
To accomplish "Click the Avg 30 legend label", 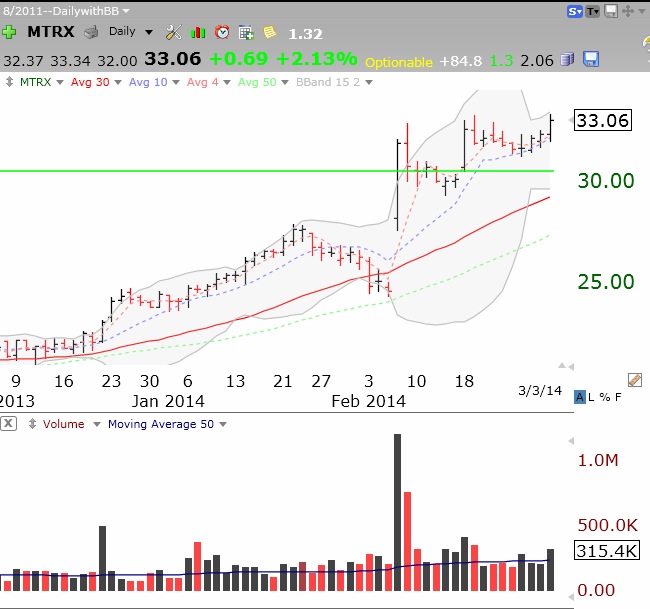I will 90,82.
